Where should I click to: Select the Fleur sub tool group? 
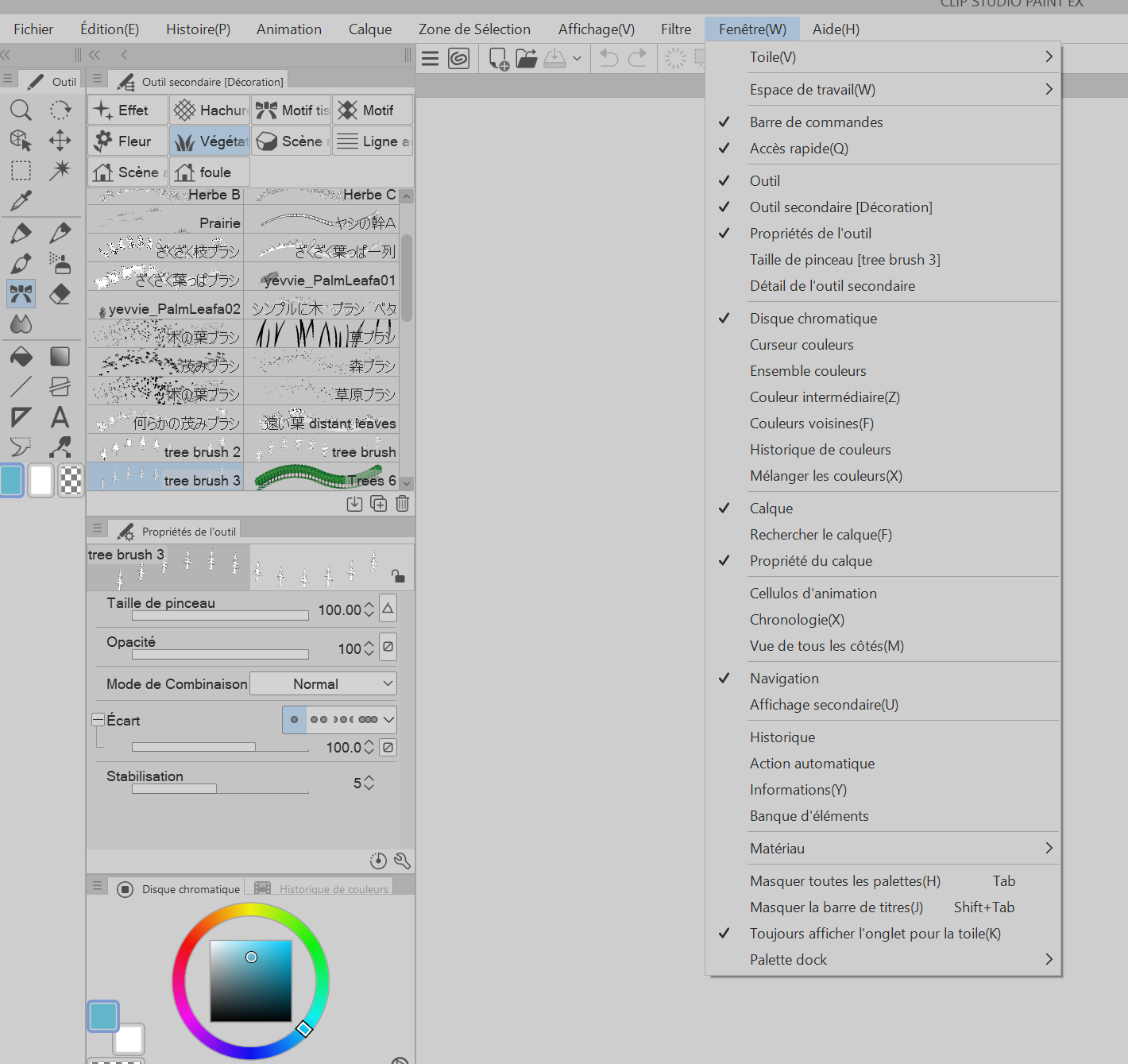pyautogui.click(x=128, y=141)
